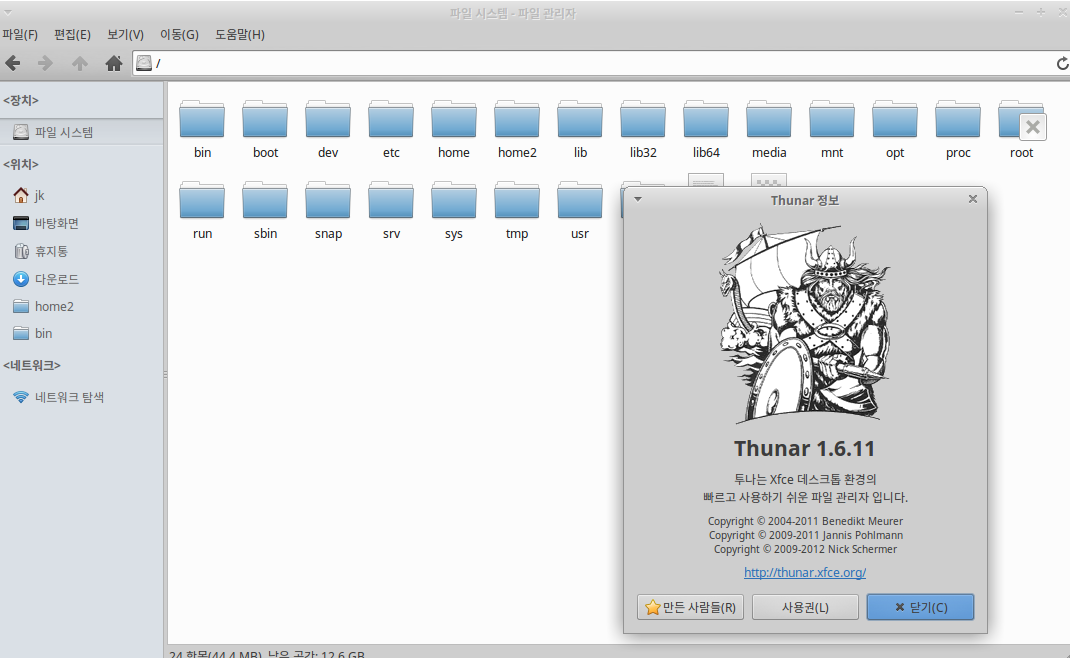Screen dimensions: 1070x658
Task: Open the opt folder
Action: click(x=895, y=130)
